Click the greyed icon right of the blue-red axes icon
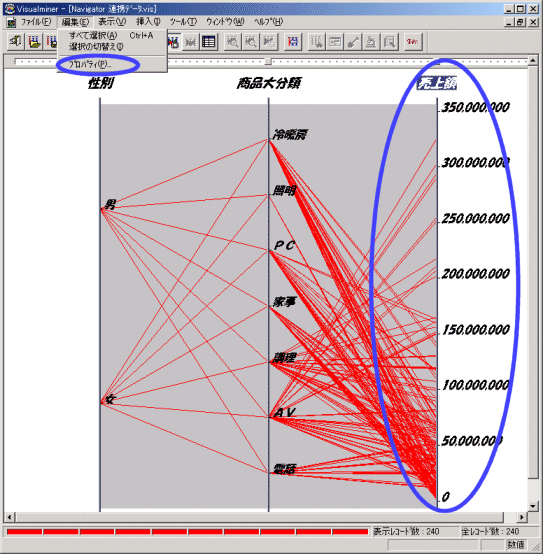The height and width of the screenshot is (554, 543). pos(316,42)
